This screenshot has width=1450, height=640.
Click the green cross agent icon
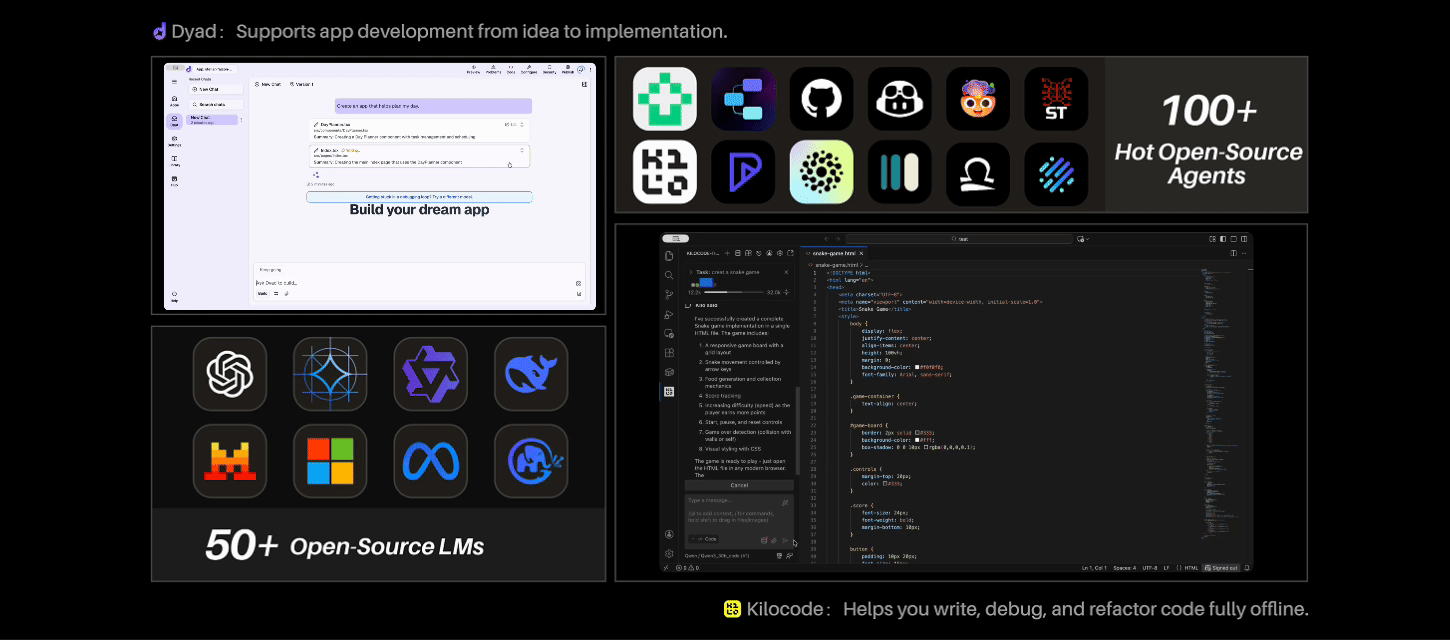[665, 99]
